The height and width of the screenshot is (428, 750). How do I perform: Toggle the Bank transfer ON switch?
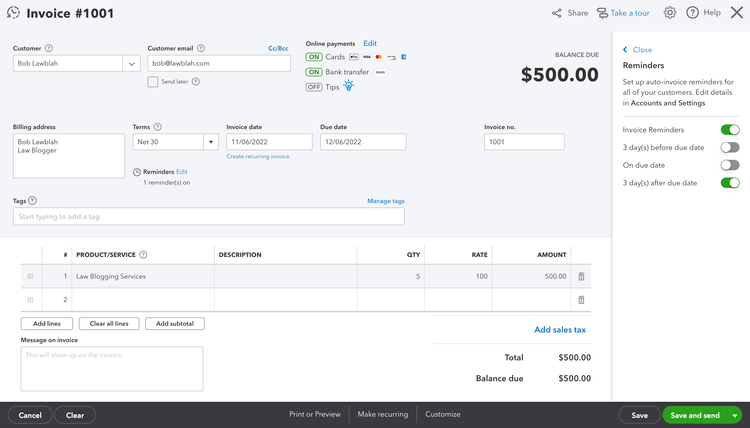coord(314,72)
